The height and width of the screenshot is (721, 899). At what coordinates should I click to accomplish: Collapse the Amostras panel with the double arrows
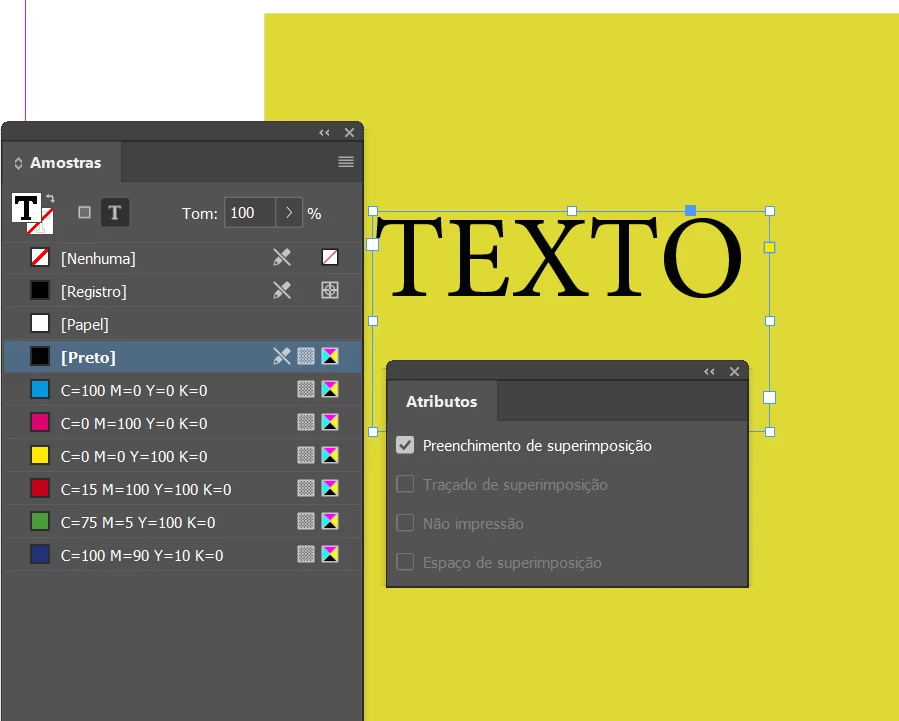point(325,133)
